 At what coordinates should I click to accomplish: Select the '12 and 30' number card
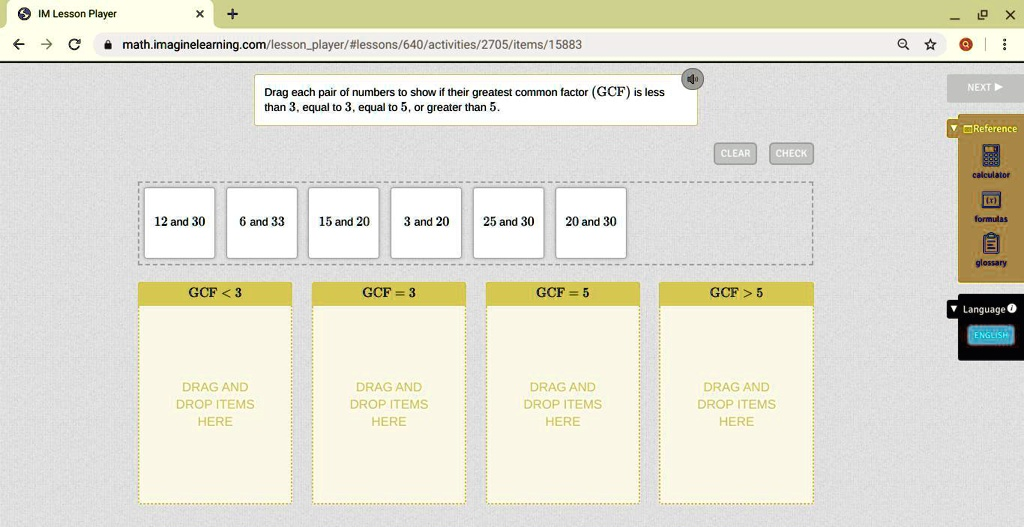(x=179, y=222)
